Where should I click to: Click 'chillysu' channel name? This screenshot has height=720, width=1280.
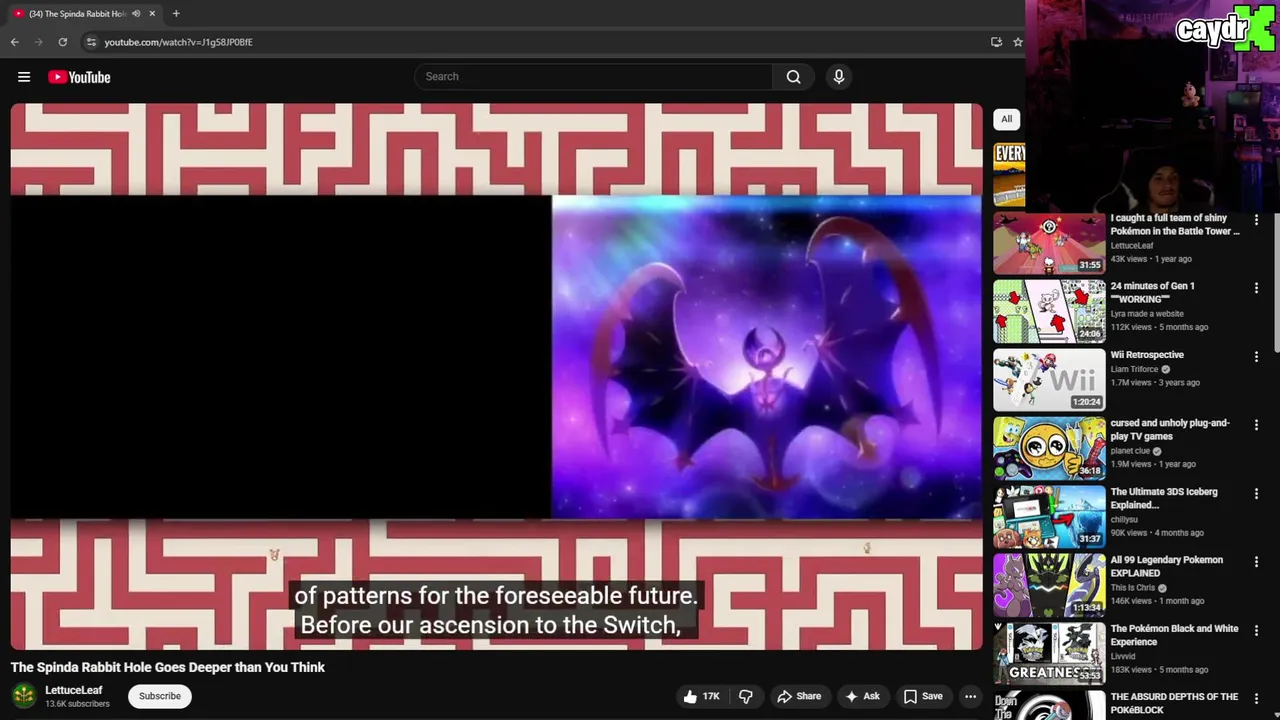coord(1126,519)
